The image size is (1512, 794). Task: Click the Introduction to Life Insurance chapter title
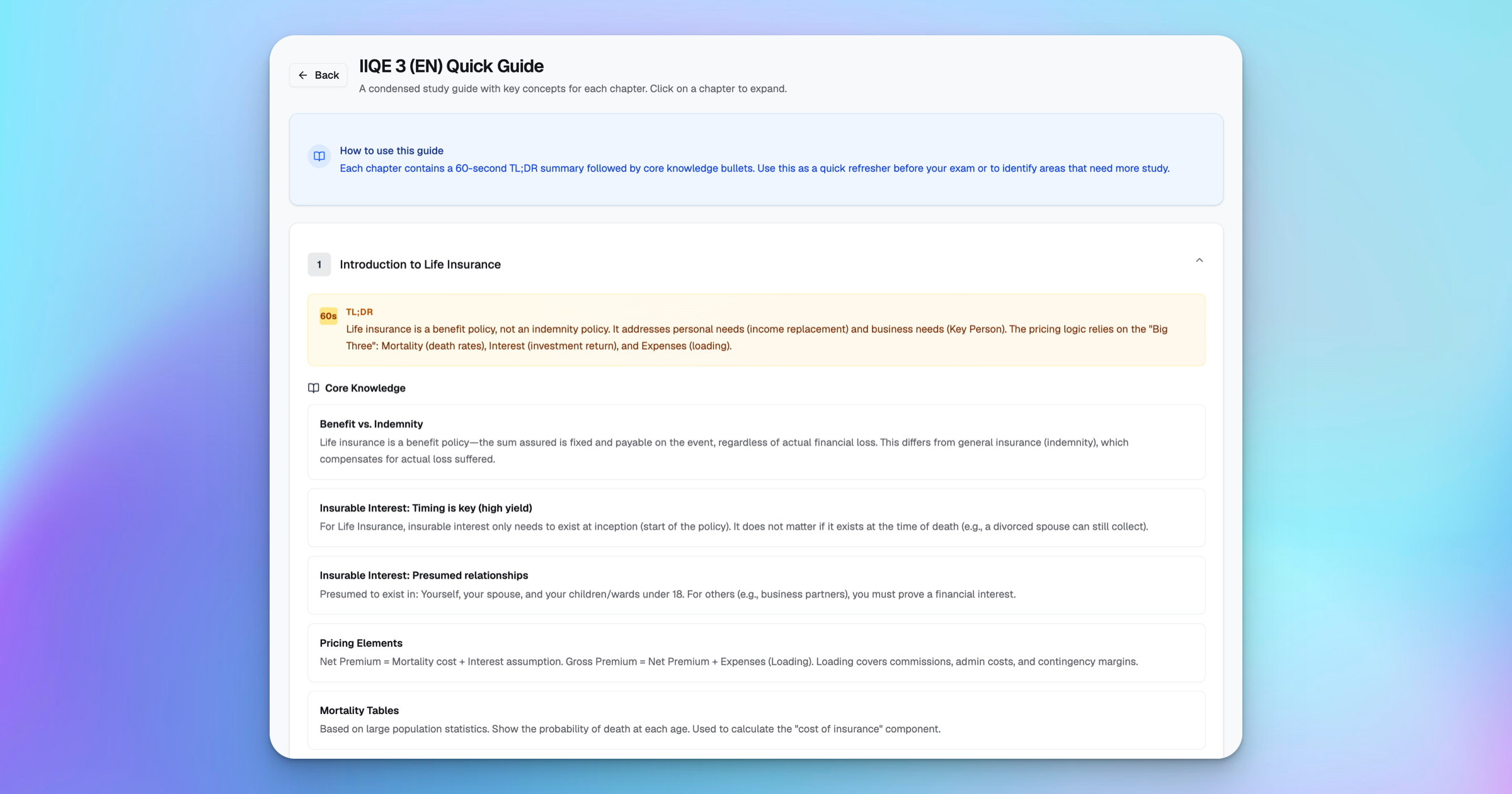[420, 265]
